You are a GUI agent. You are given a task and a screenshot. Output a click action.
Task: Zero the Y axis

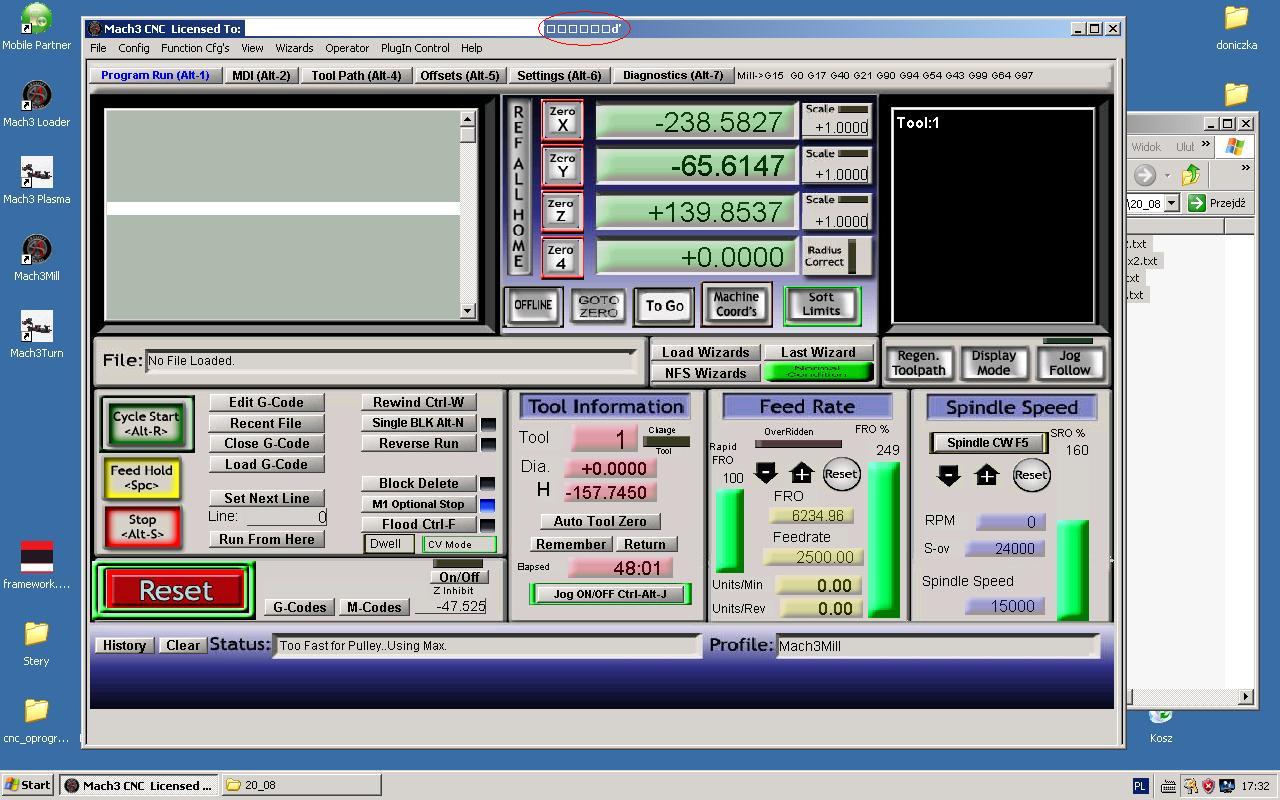562,166
